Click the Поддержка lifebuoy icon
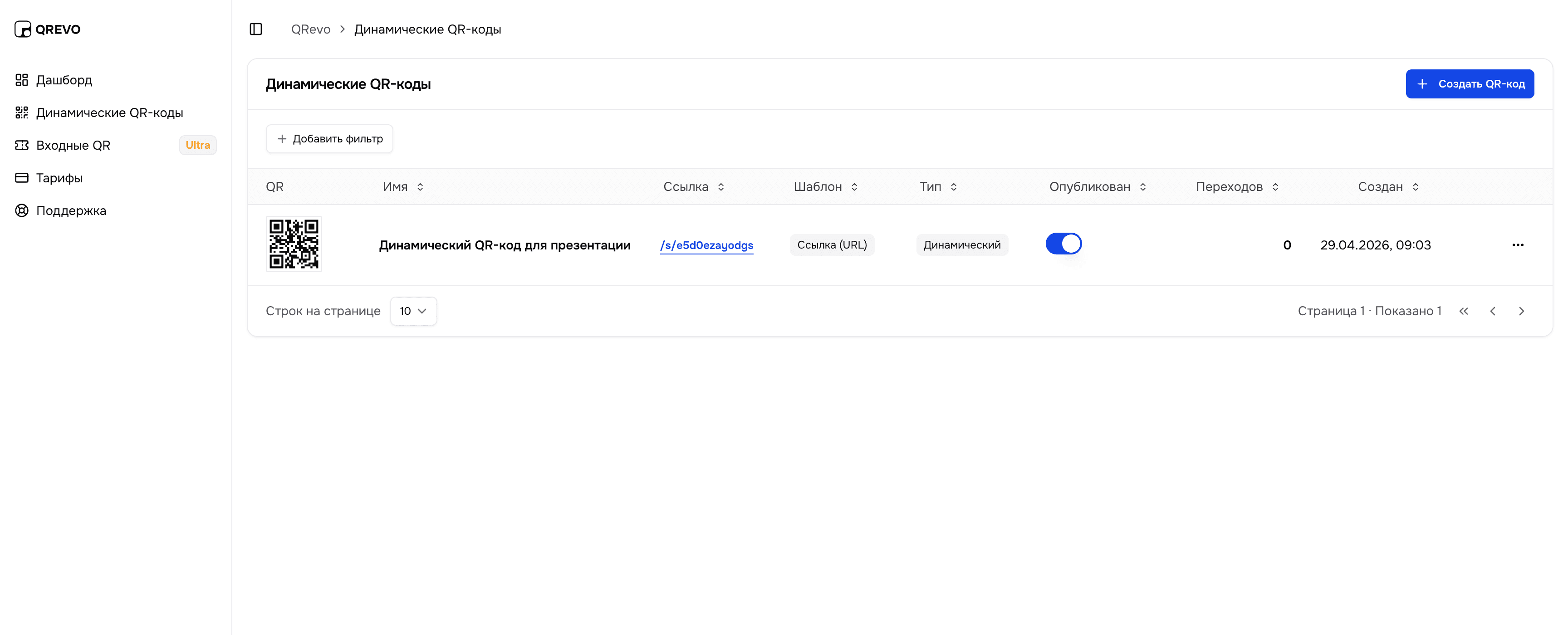The image size is (1568, 635). [22, 210]
